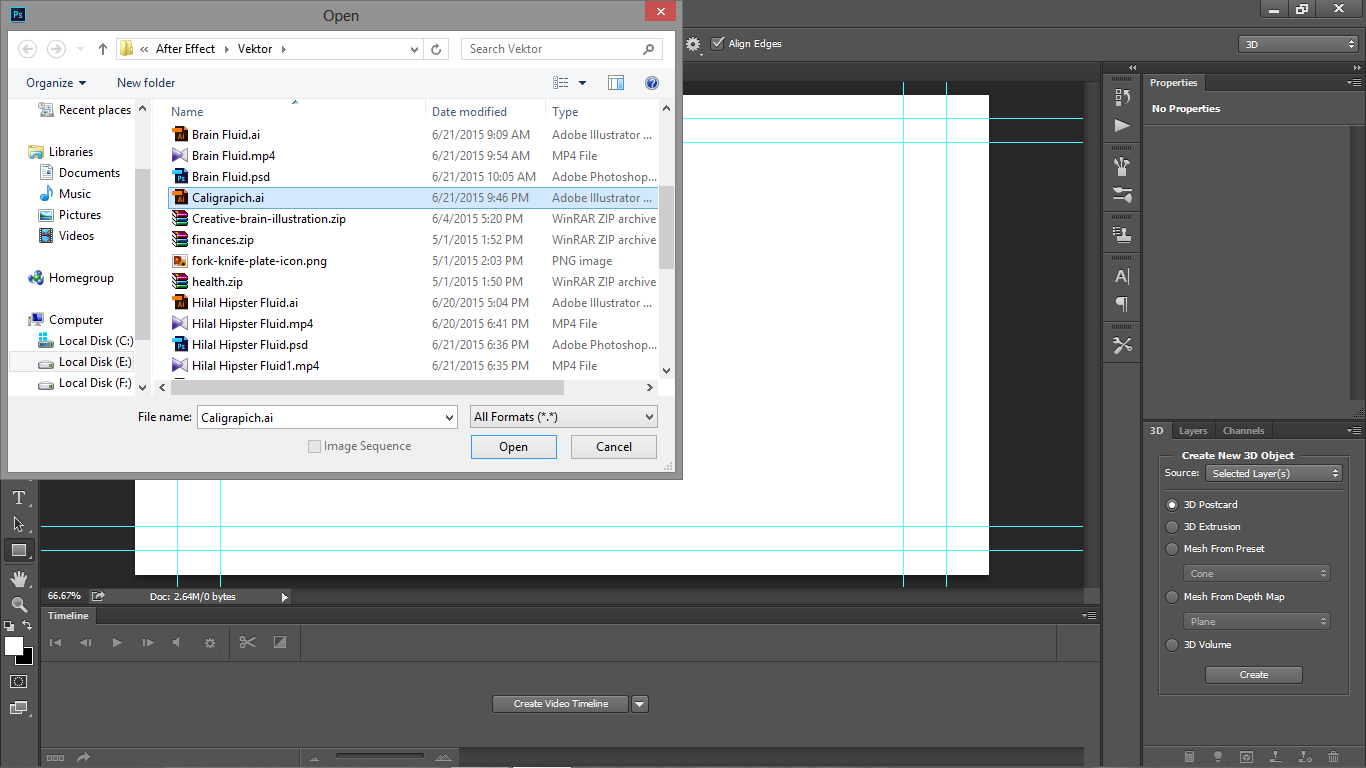Open the Cone mesh preset dropdown
1366x768 pixels.
click(1257, 573)
